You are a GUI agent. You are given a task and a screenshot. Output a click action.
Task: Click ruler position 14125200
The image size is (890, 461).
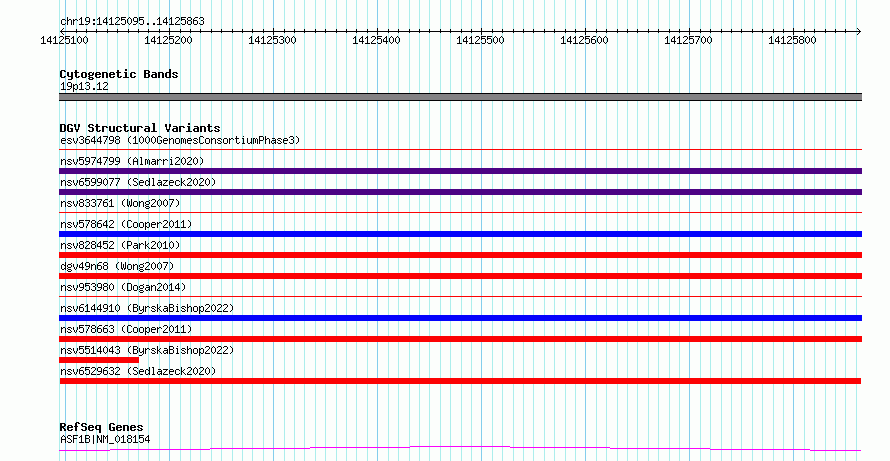[169, 40]
